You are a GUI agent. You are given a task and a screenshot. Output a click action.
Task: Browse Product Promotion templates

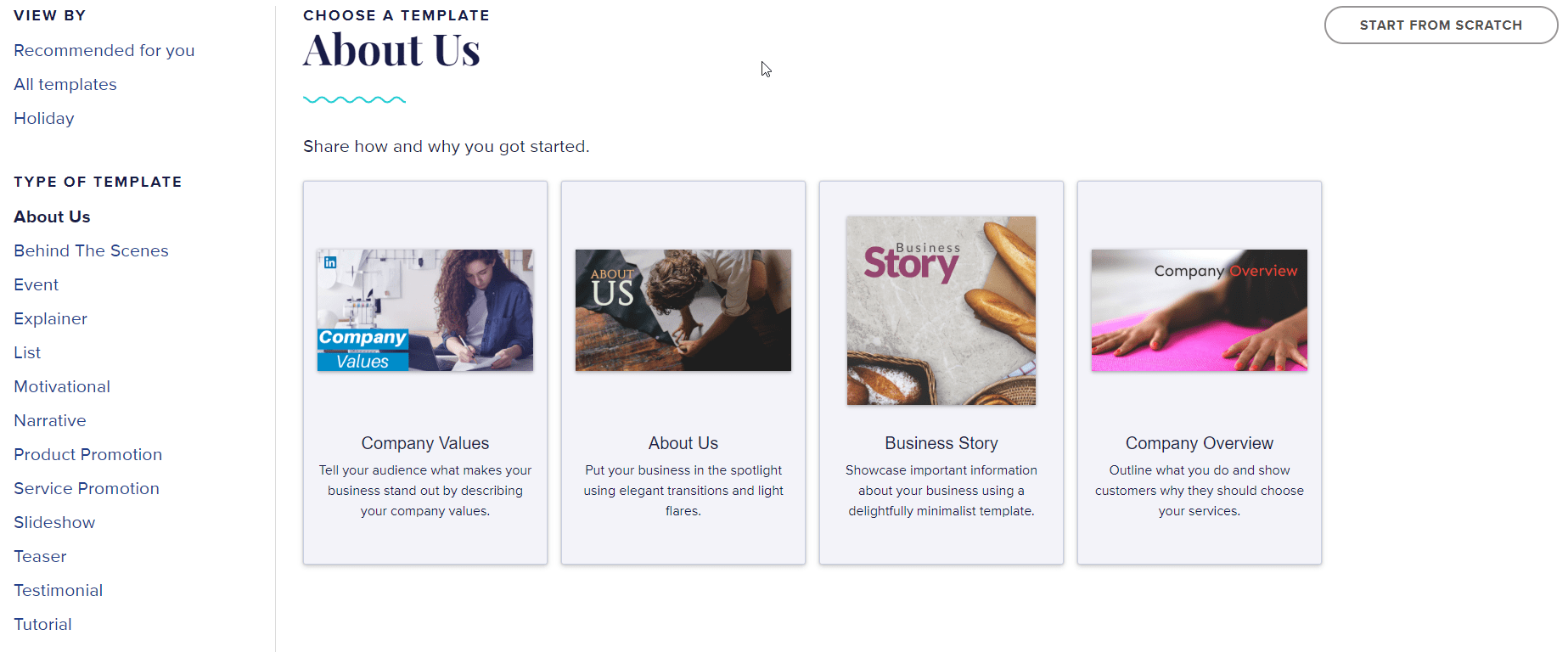coord(87,454)
